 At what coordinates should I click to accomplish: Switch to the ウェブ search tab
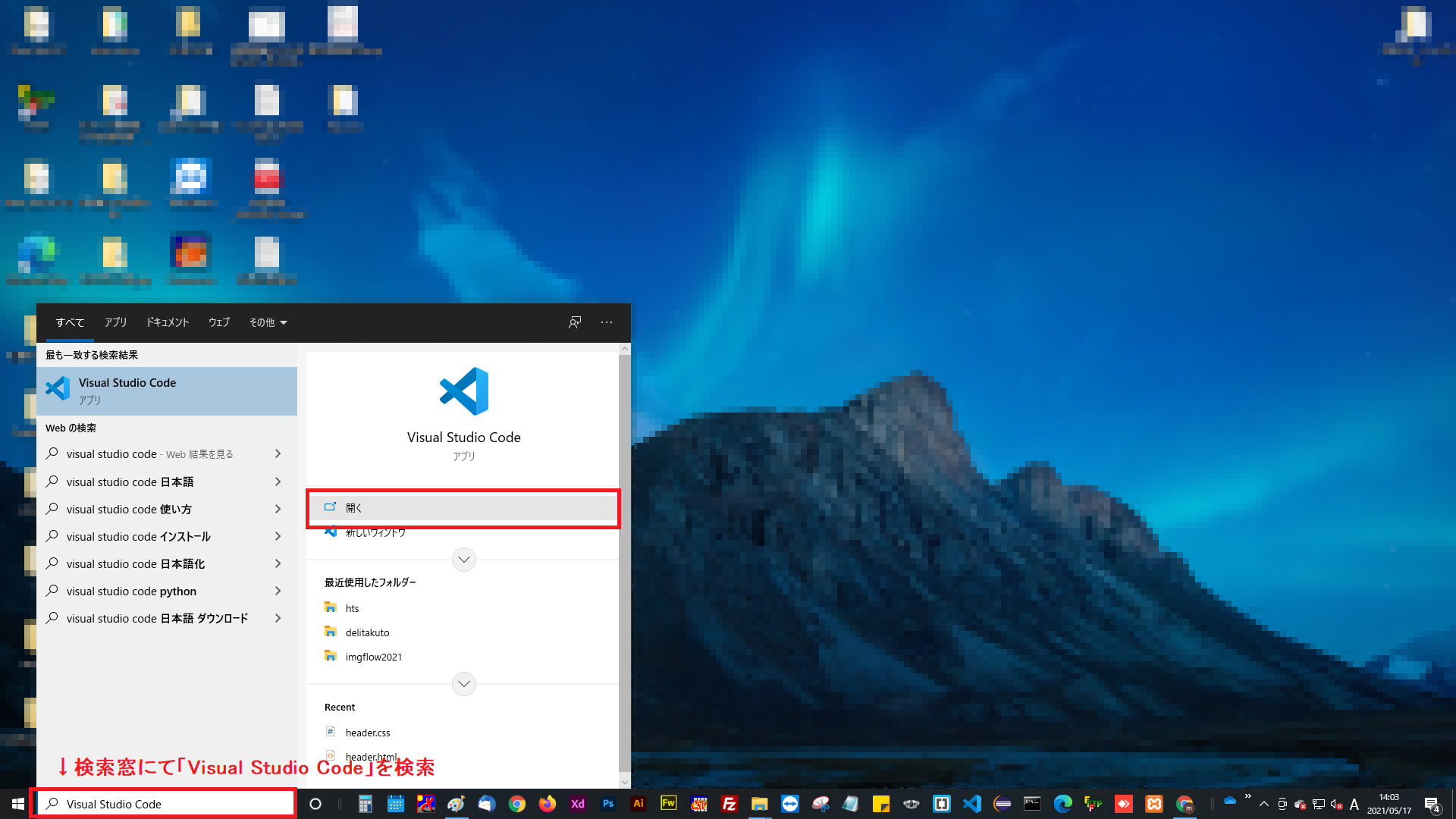click(219, 322)
